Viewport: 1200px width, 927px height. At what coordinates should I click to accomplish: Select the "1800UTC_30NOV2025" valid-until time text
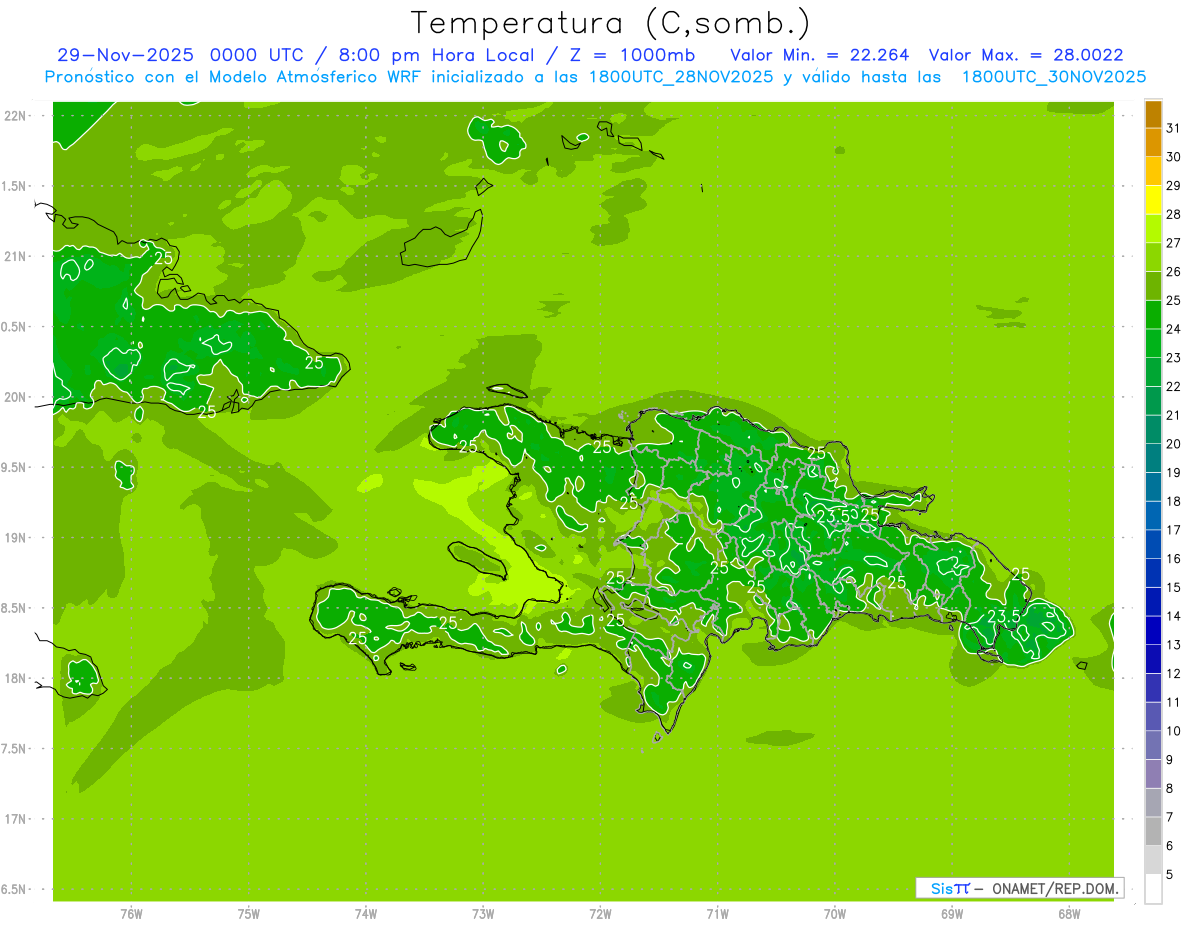pyautogui.click(x=1054, y=77)
